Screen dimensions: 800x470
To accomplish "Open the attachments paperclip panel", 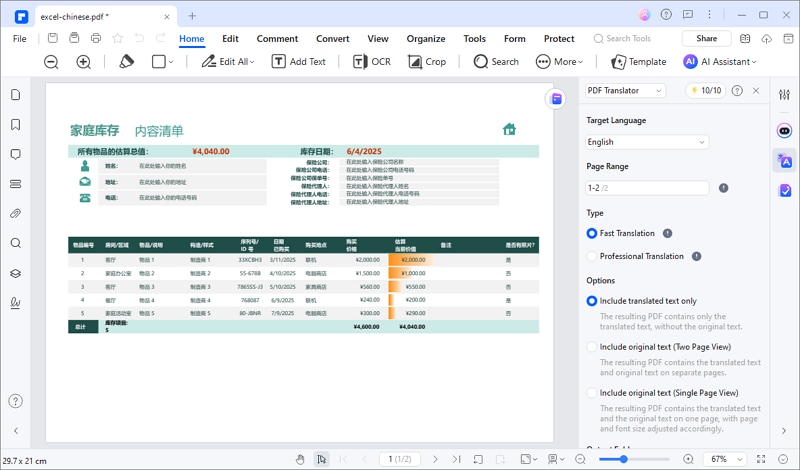I will (x=16, y=213).
